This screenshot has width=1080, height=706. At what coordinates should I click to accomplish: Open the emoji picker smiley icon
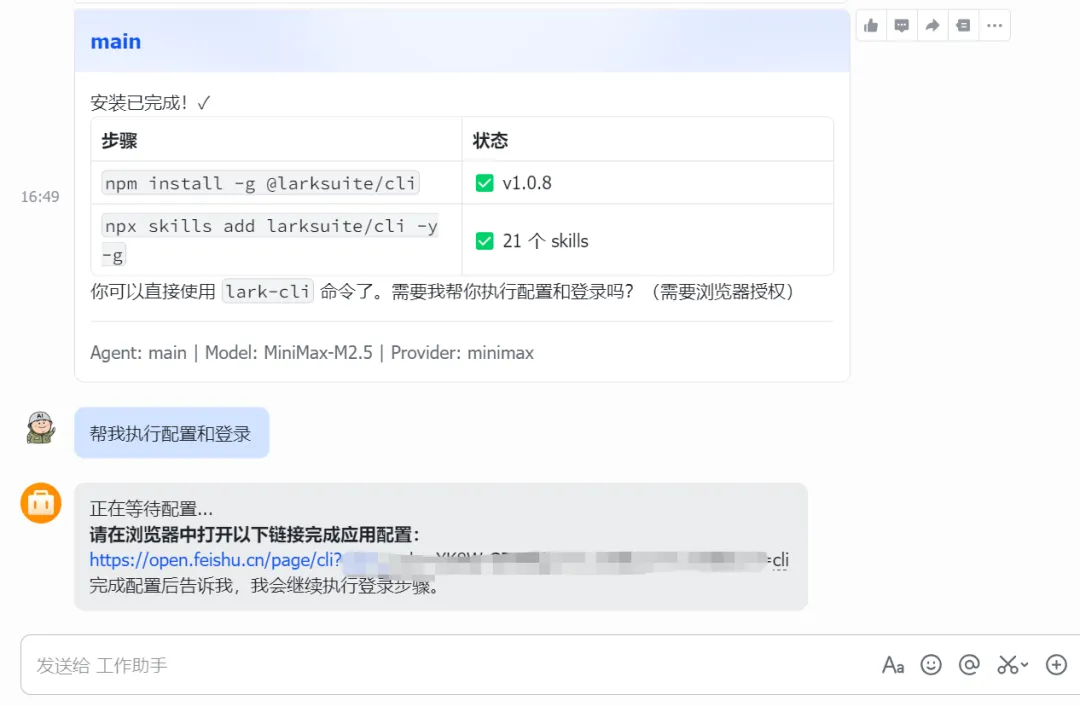(931, 665)
